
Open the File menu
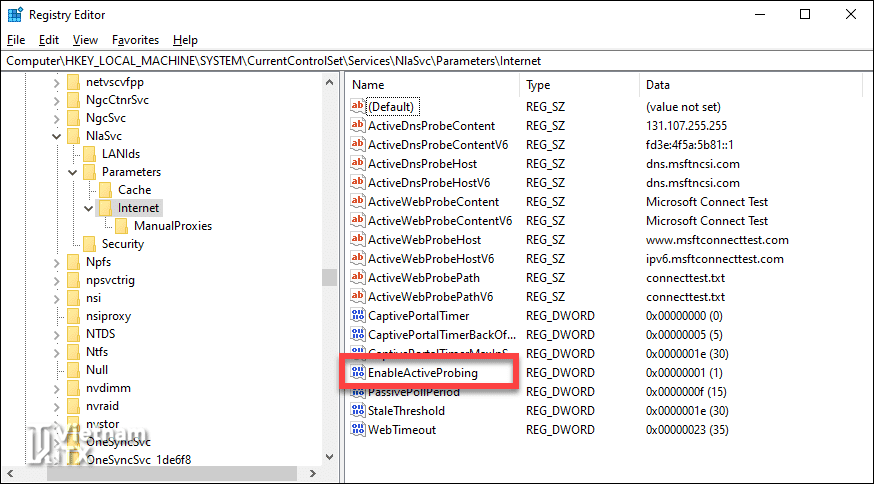click(x=16, y=40)
